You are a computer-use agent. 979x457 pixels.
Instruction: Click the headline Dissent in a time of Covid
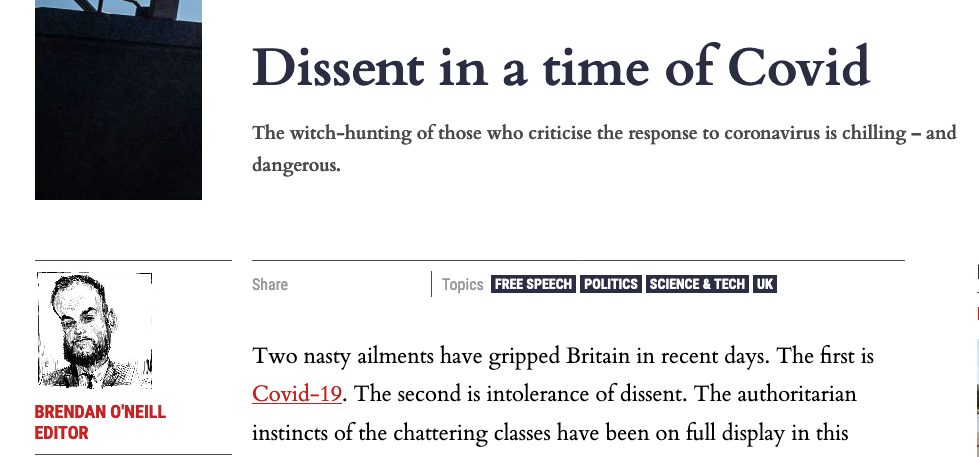[561, 66]
